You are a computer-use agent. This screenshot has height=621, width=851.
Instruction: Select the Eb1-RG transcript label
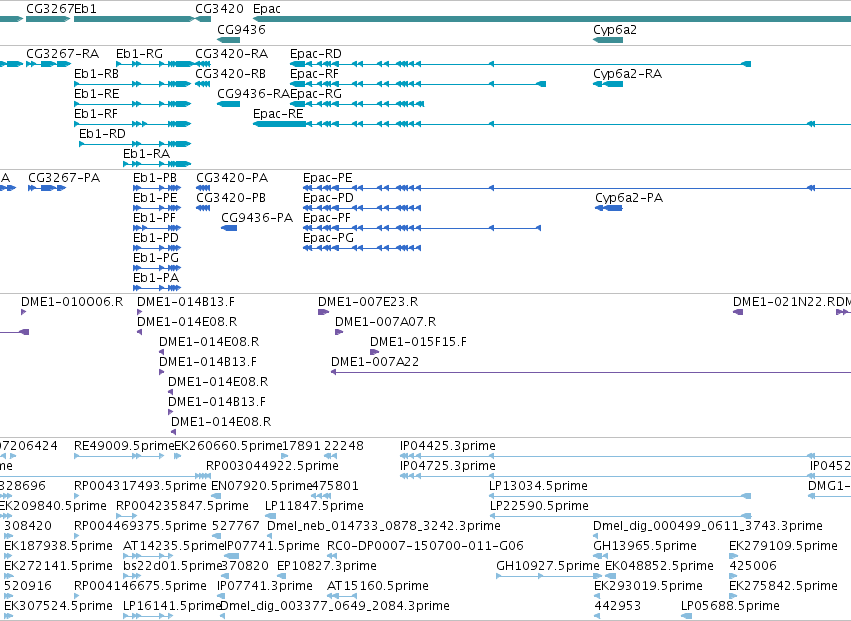pos(139,54)
